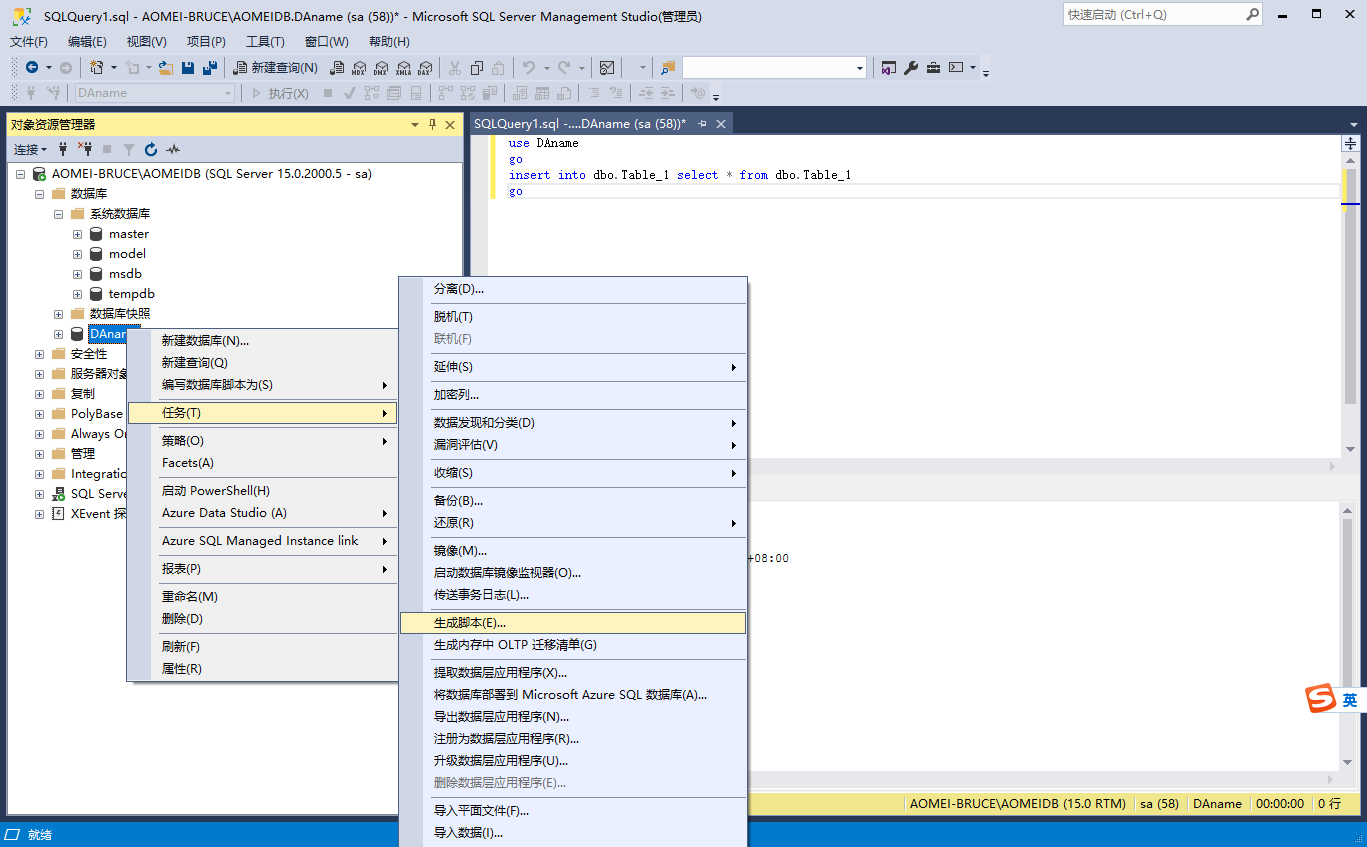Click the DMX query icon
This screenshot has height=847, width=1367.
(381, 68)
